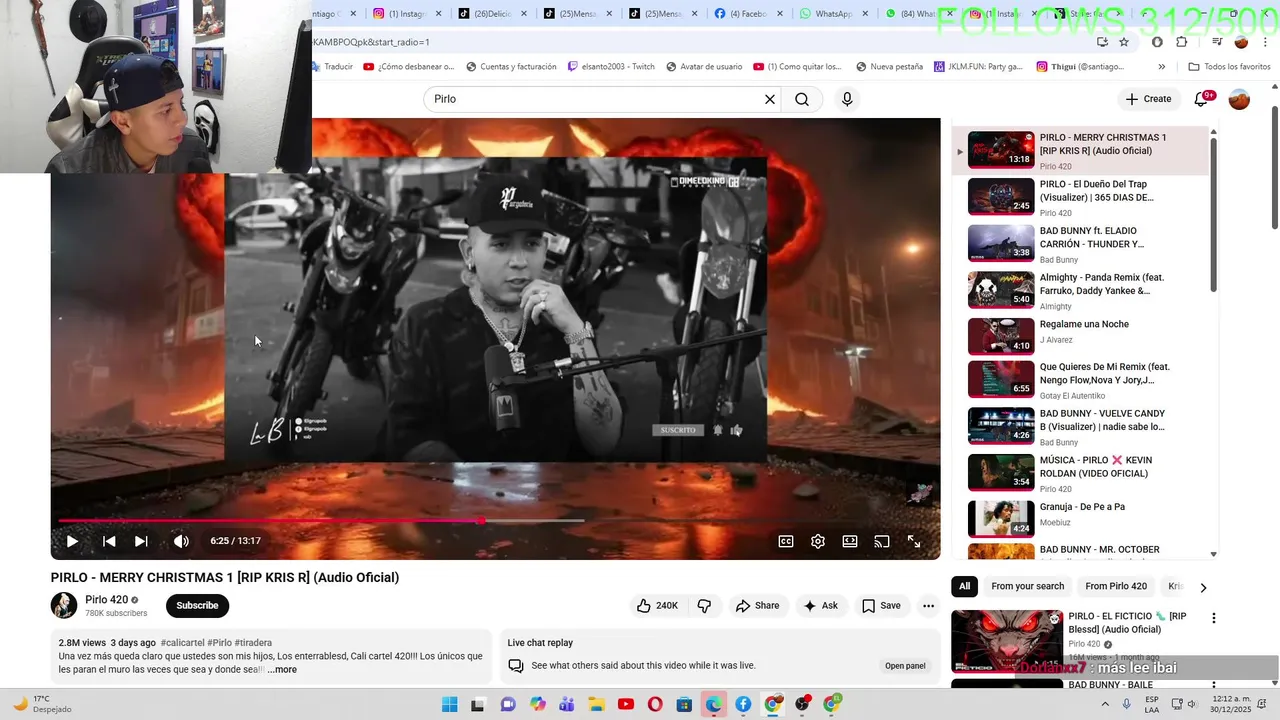Open options menu for EL FICTICIO video
The width and height of the screenshot is (1280, 720).
coord(1214,618)
